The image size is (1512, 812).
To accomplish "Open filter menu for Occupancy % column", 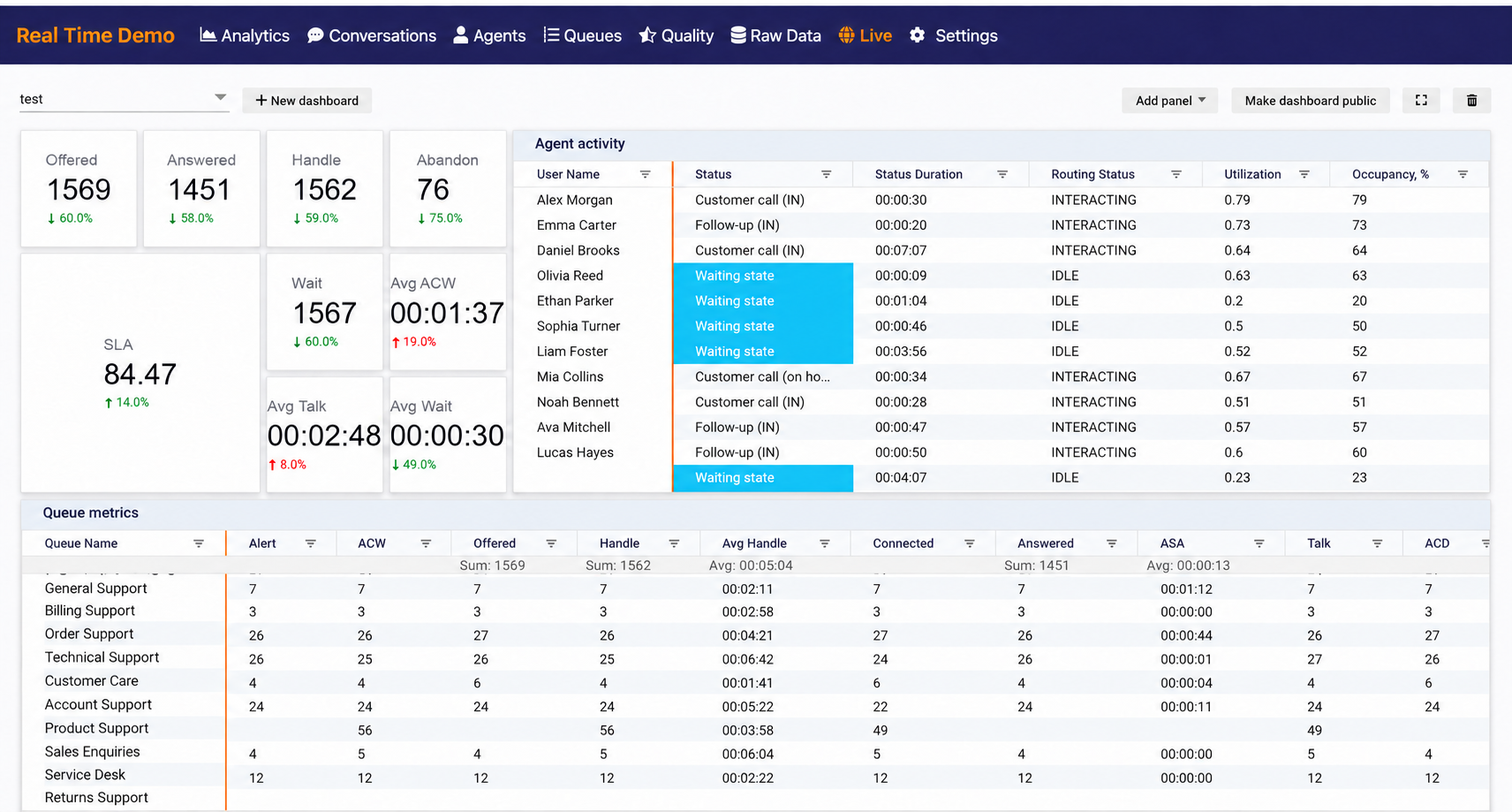I will (1463, 174).
